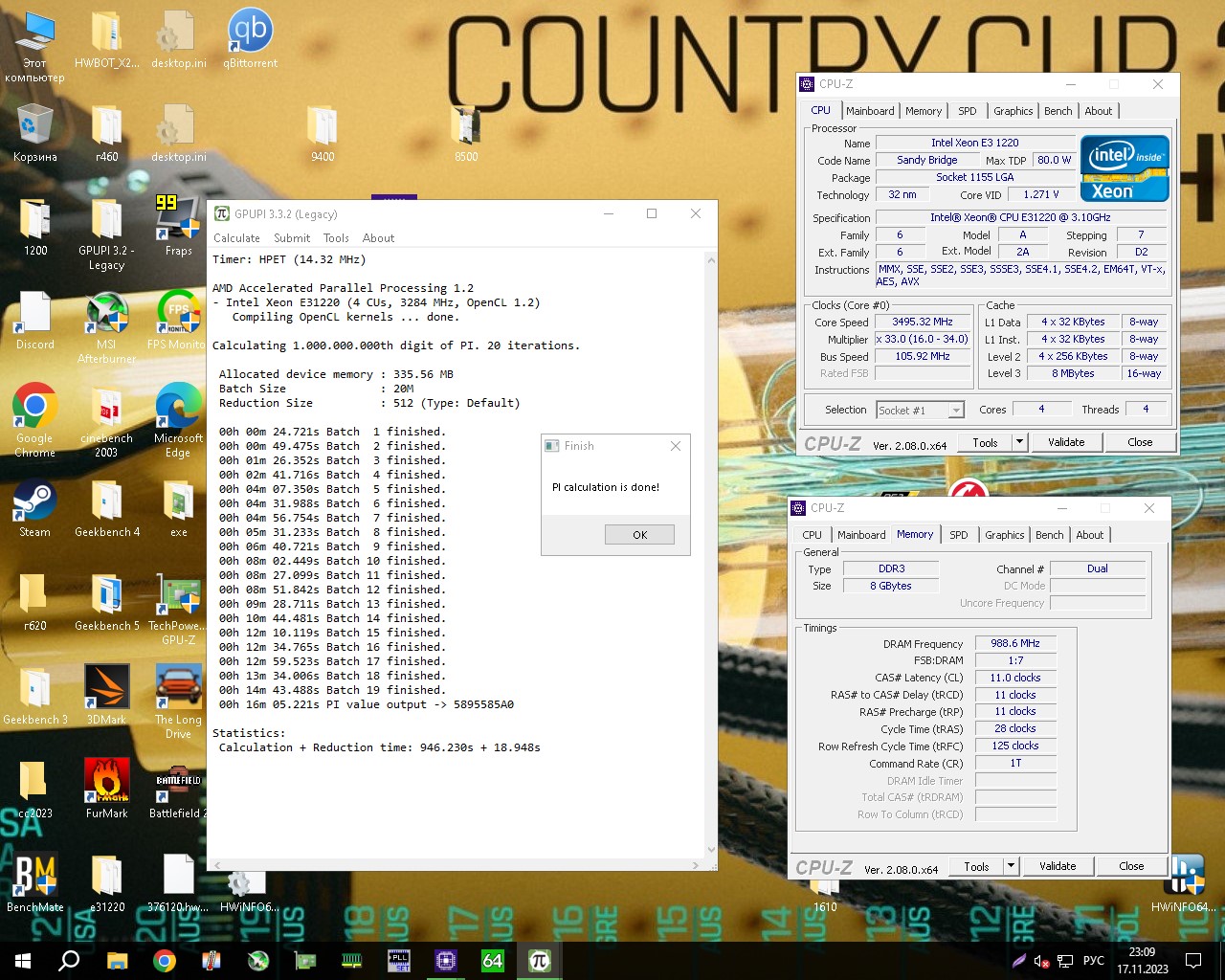Open This PC (Этот компьютер) icon
Screen dimensions: 1225x980
coord(35,46)
